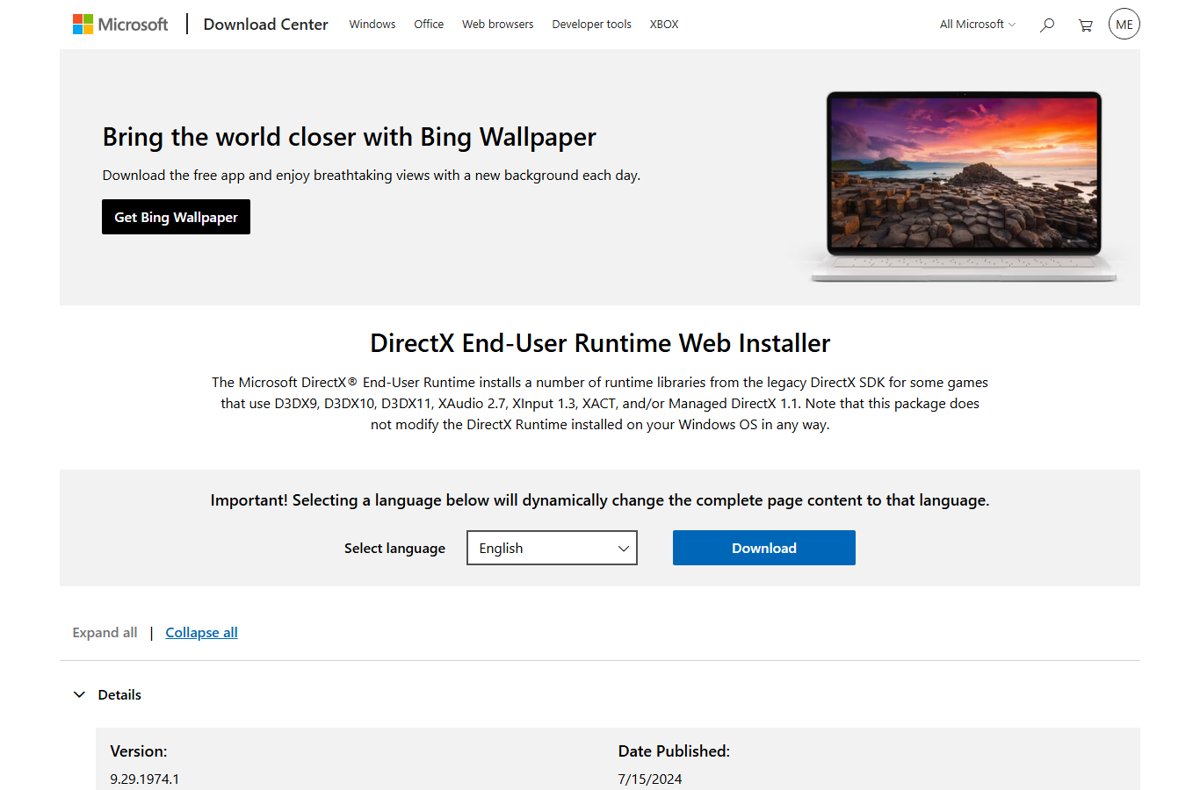1200x790 pixels.
Task: Collapse the Details section chevron
Action: point(79,695)
